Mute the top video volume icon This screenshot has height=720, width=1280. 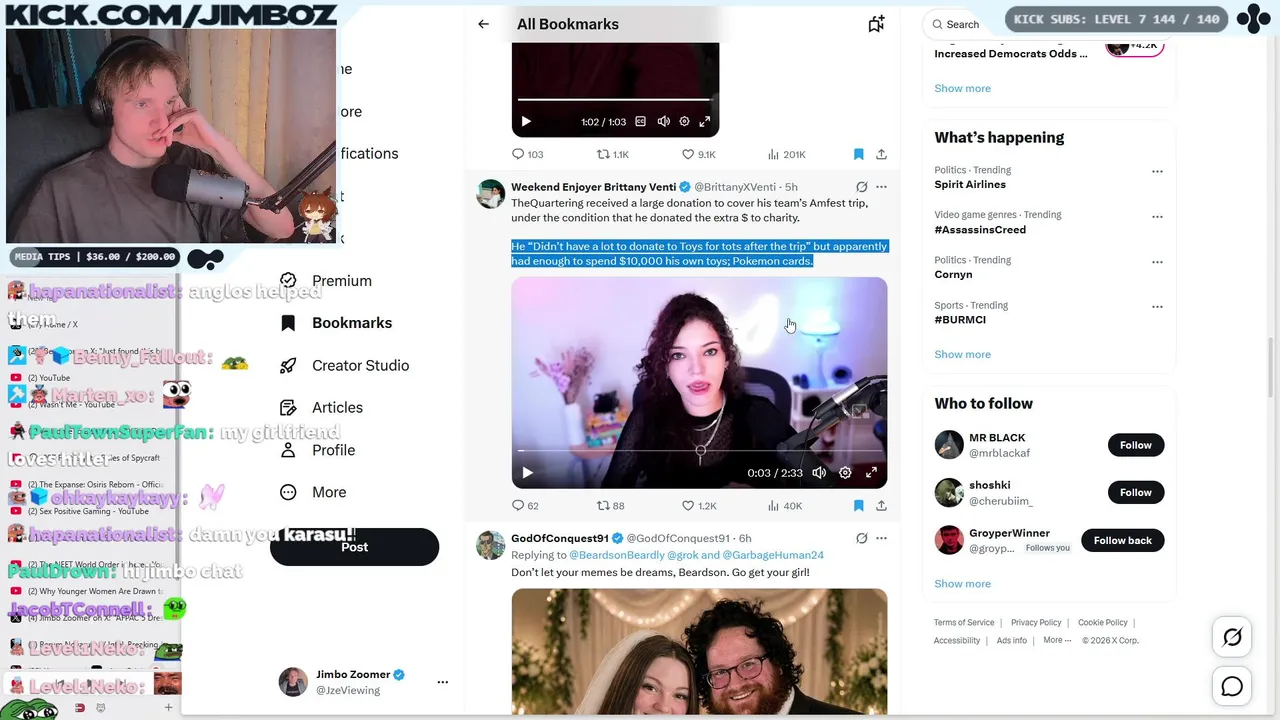pyautogui.click(x=663, y=122)
